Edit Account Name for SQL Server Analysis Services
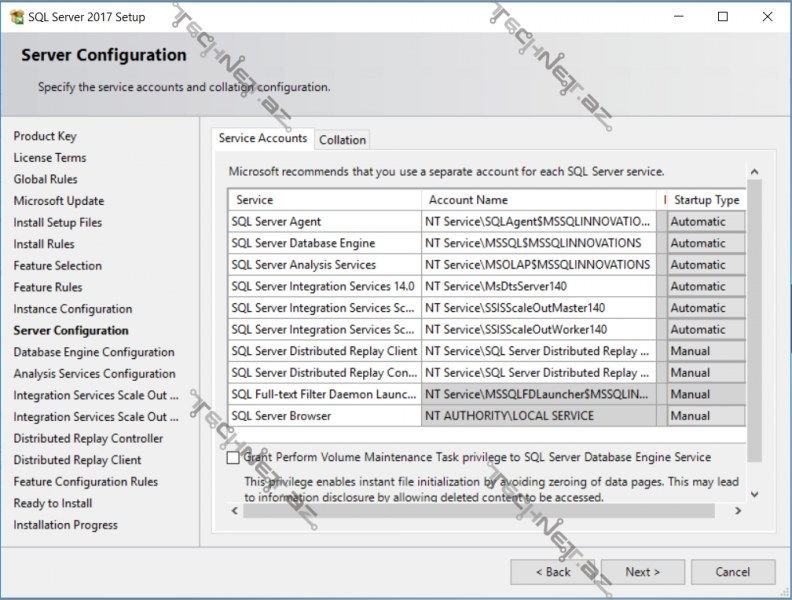The image size is (792, 600). pos(538,265)
